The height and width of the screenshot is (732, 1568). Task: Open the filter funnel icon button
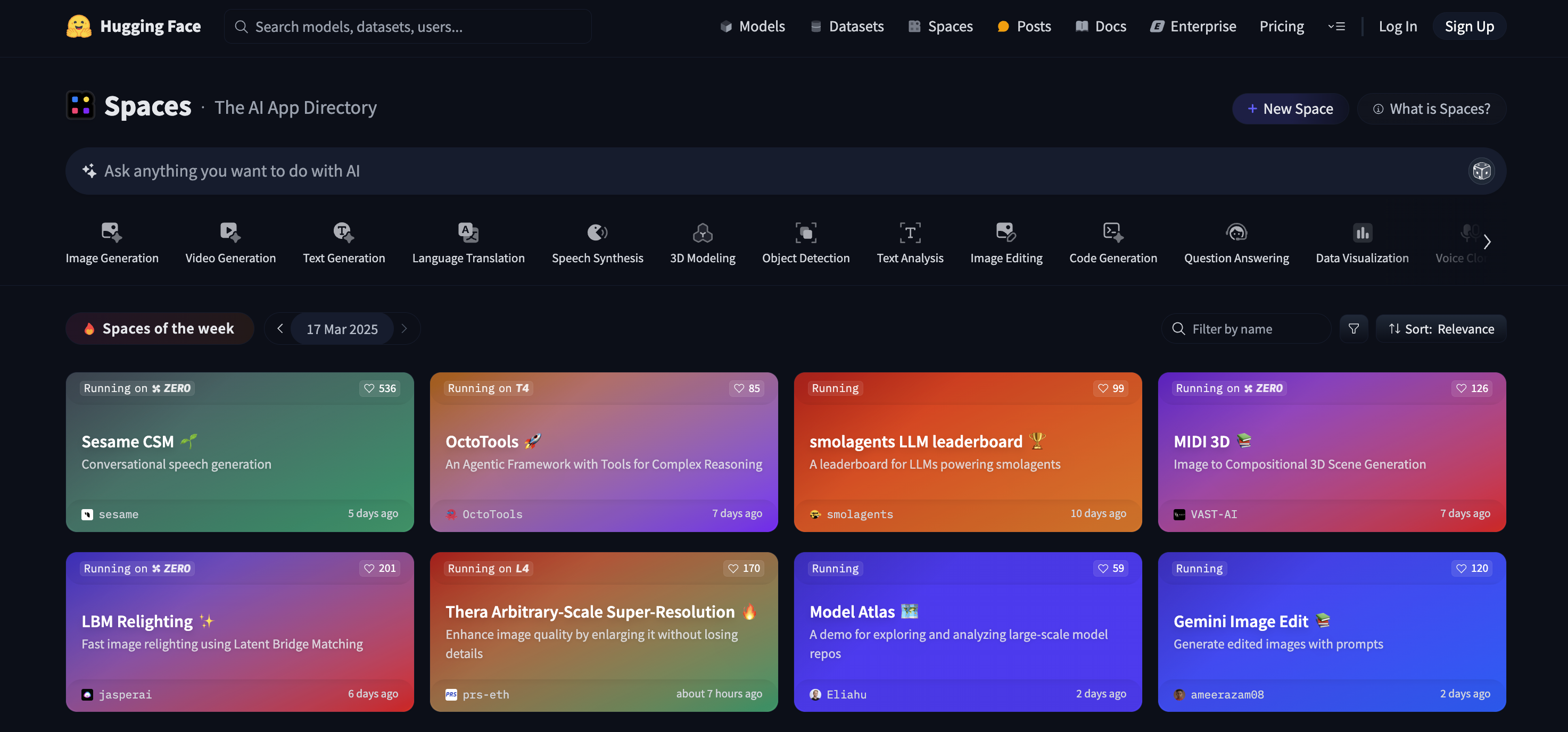1353,329
